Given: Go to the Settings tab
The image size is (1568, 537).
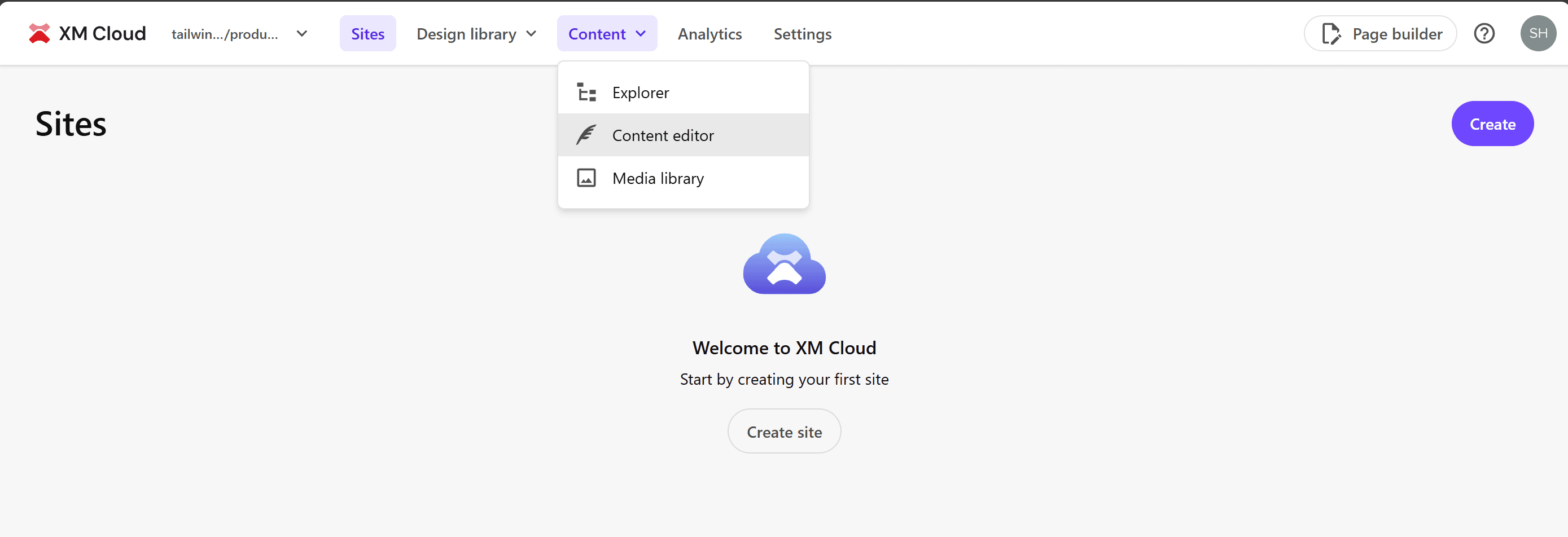Looking at the screenshot, I should [802, 34].
